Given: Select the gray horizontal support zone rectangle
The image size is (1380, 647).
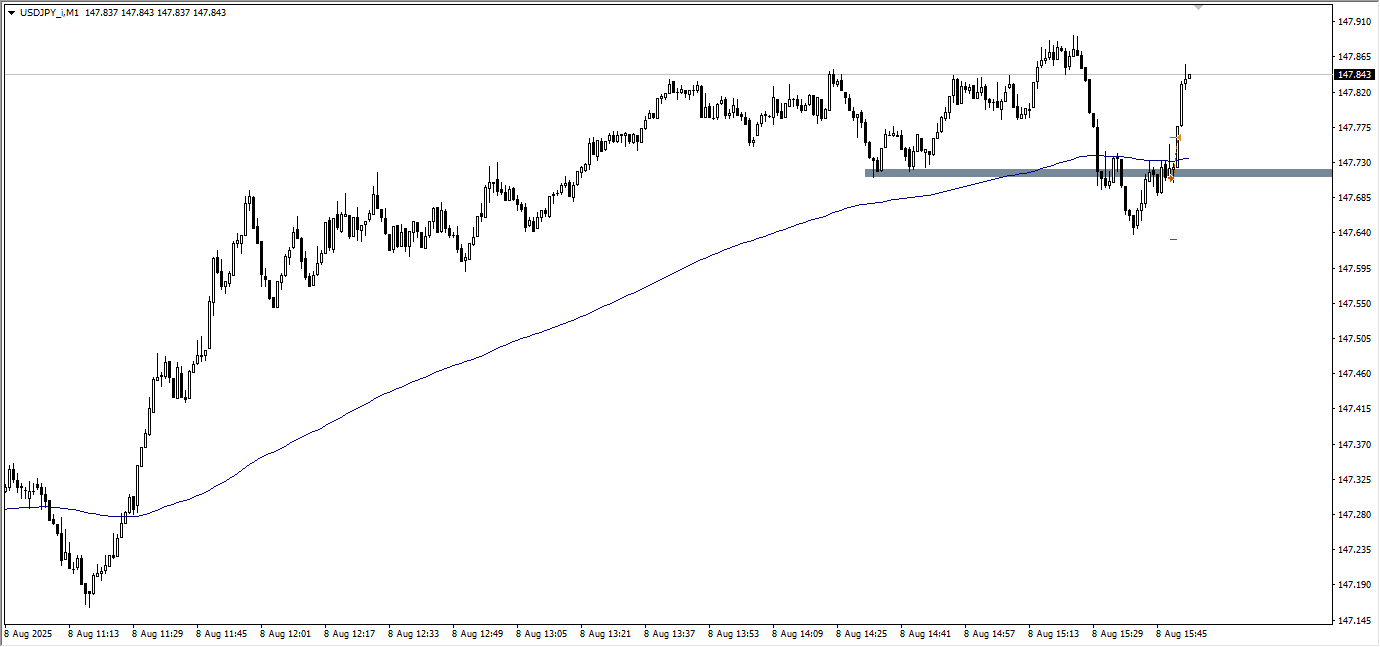Looking at the screenshot, I should coord(1000,173).
